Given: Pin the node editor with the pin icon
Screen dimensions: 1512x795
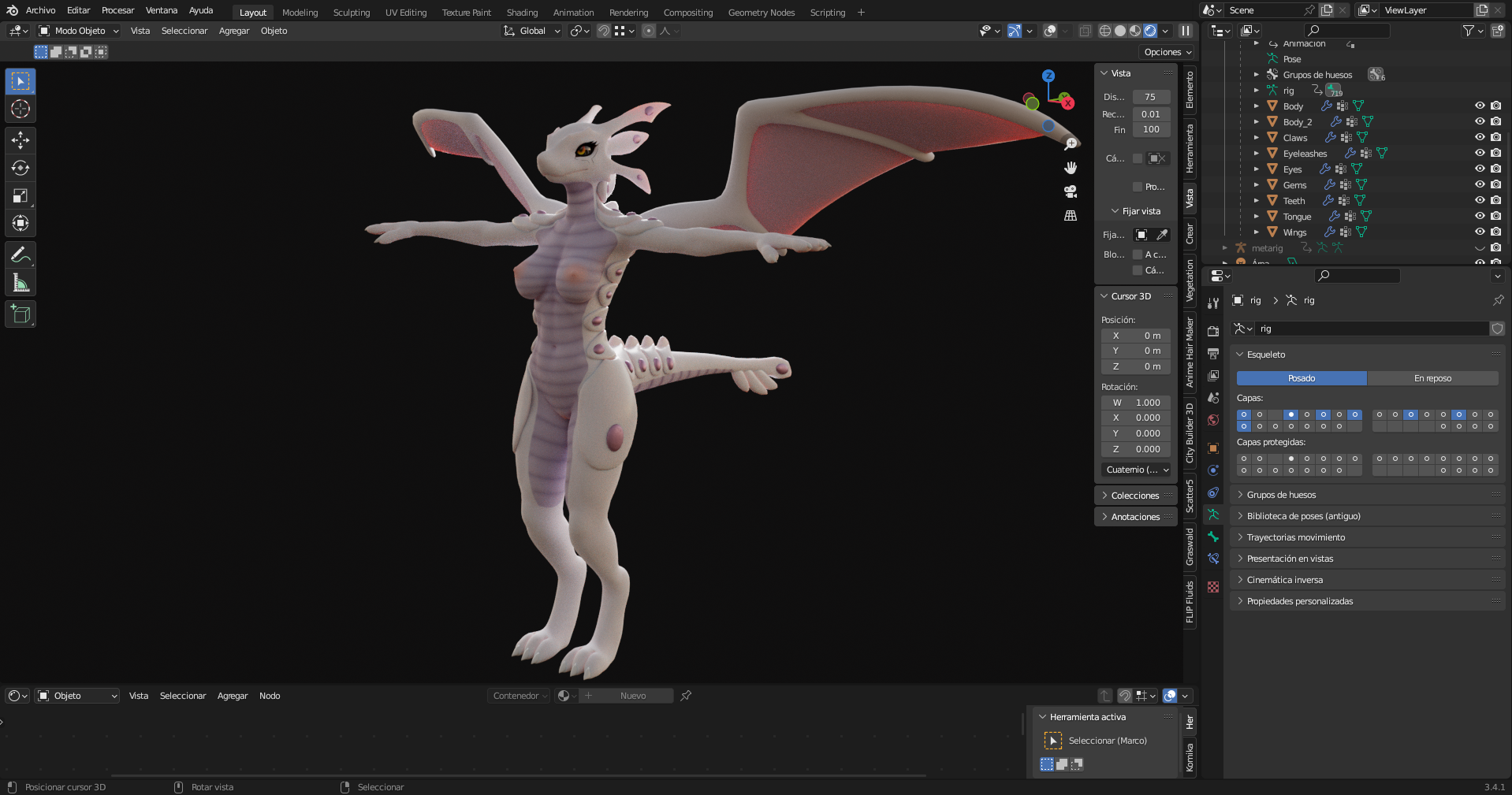Looking at the screenshot, I should click(686, 696).
